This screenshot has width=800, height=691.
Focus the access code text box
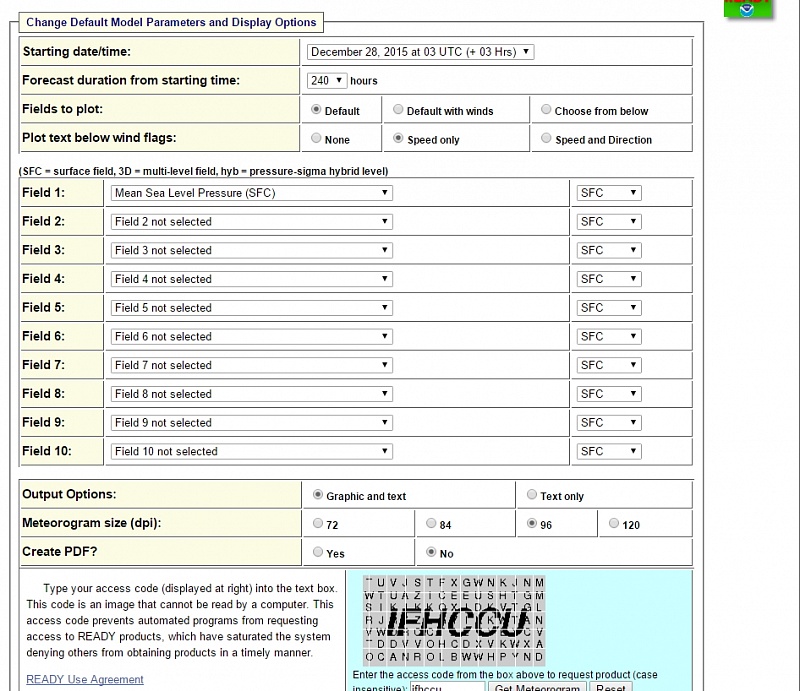pyautogui.click(x=447, y=686)
